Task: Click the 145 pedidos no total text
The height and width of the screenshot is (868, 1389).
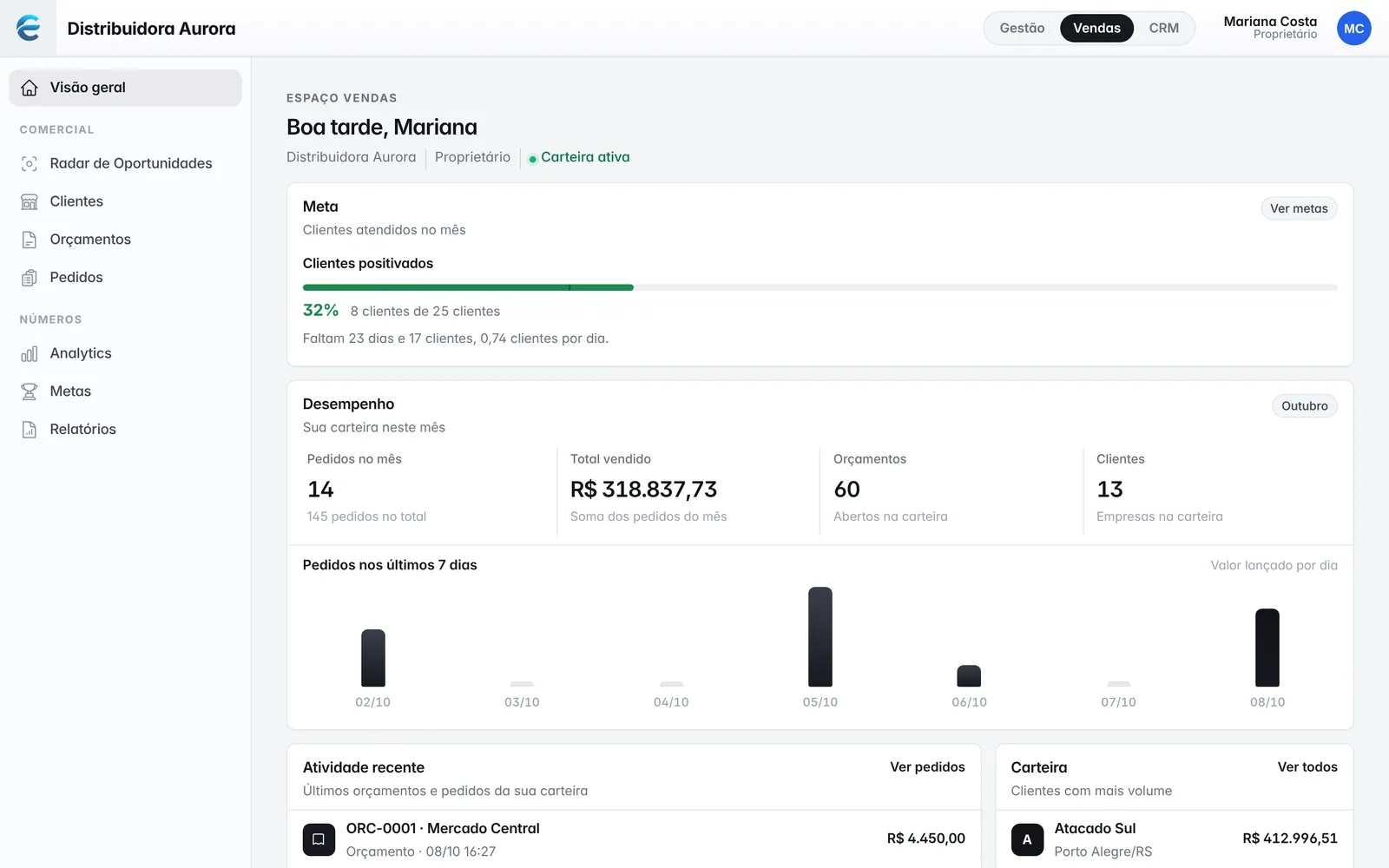Action: click(366, 516)
